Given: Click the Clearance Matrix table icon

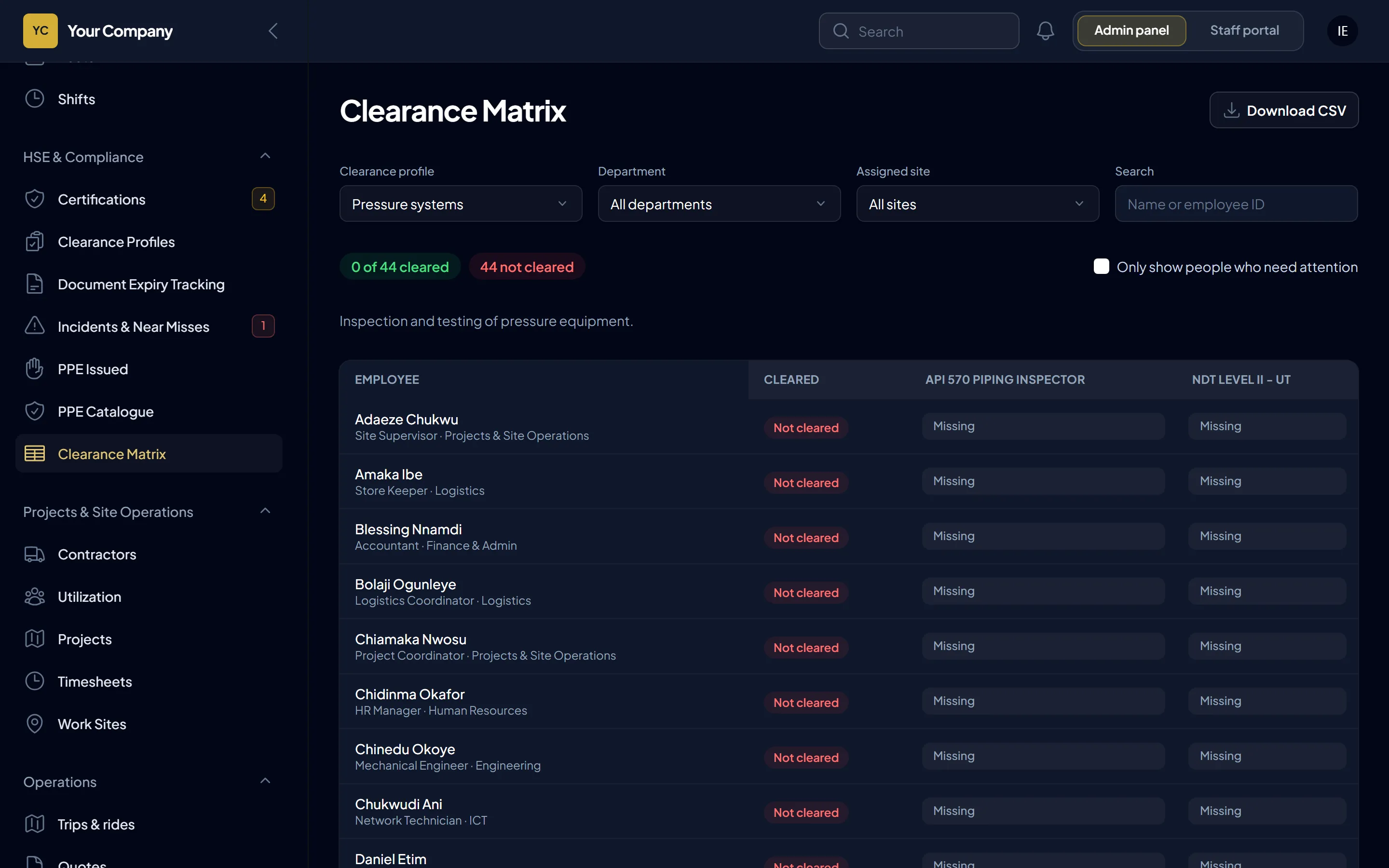Looking at the screenshot, I should (34, 453).
